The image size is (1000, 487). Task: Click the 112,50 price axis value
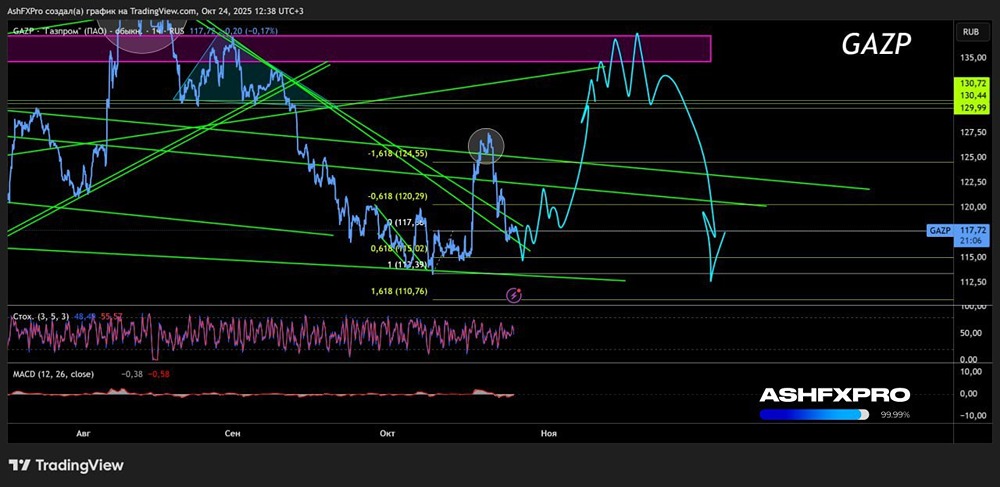click(x=971, y=282)
